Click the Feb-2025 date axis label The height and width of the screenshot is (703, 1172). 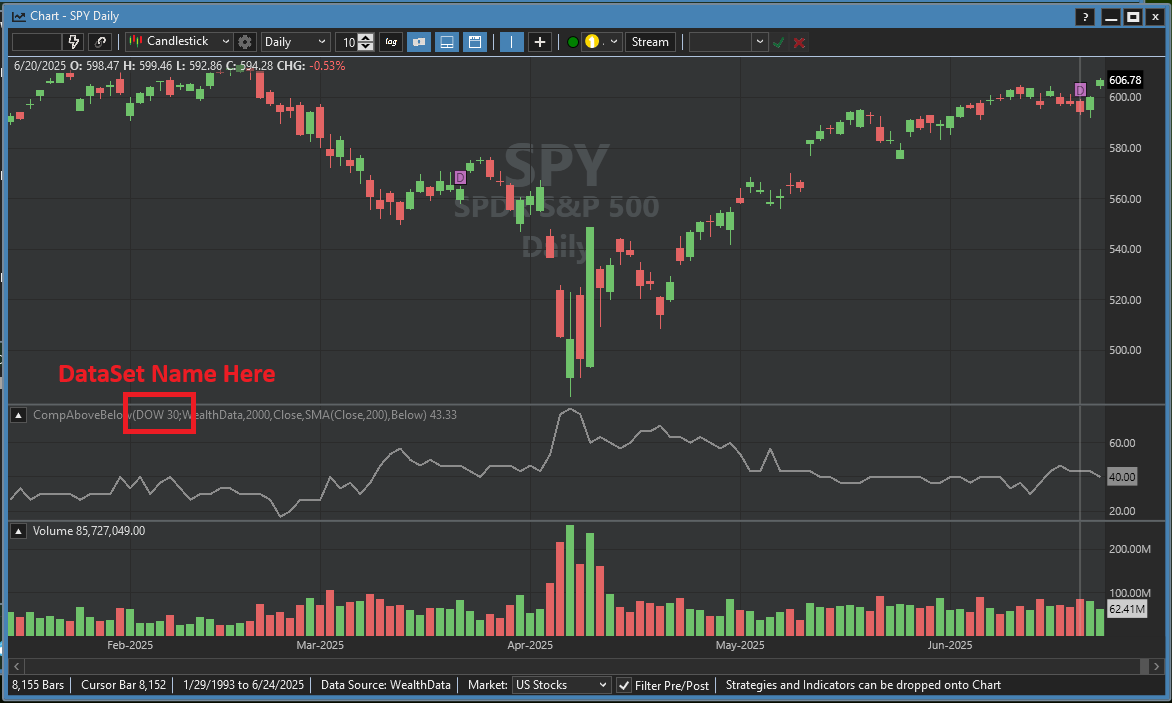pyautogui.click(x=130, y=645)
